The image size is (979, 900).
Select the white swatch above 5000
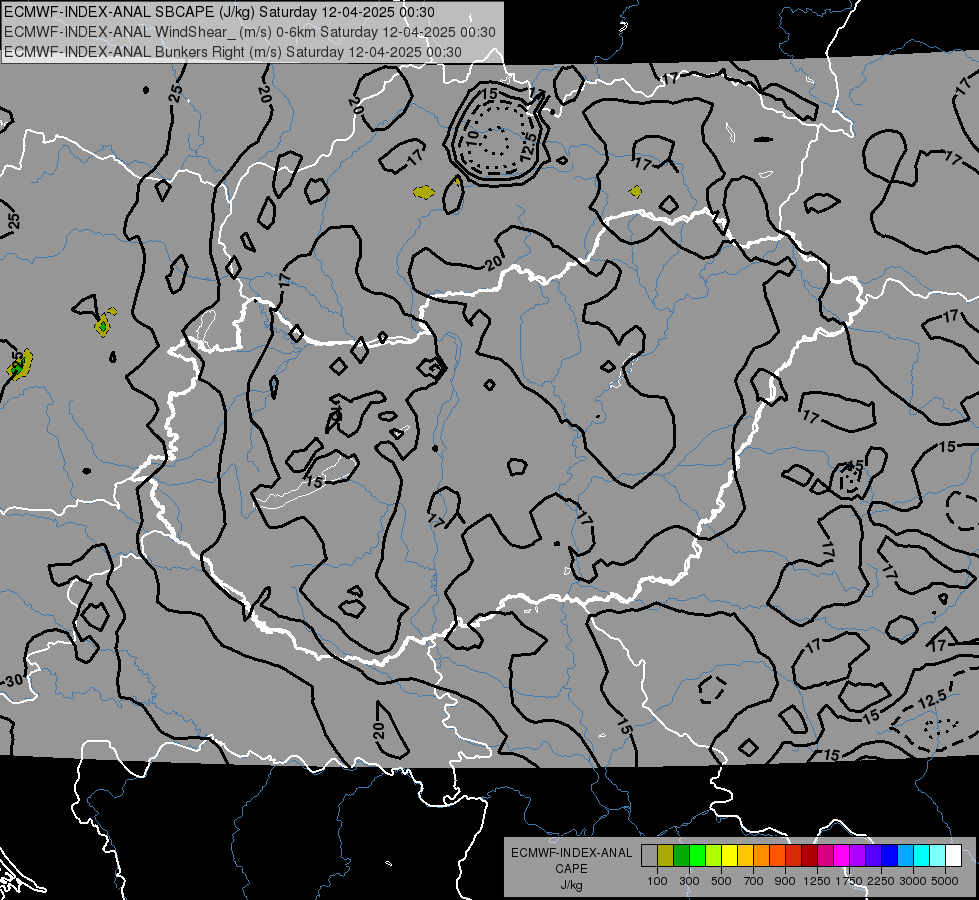tap(954, 855)
